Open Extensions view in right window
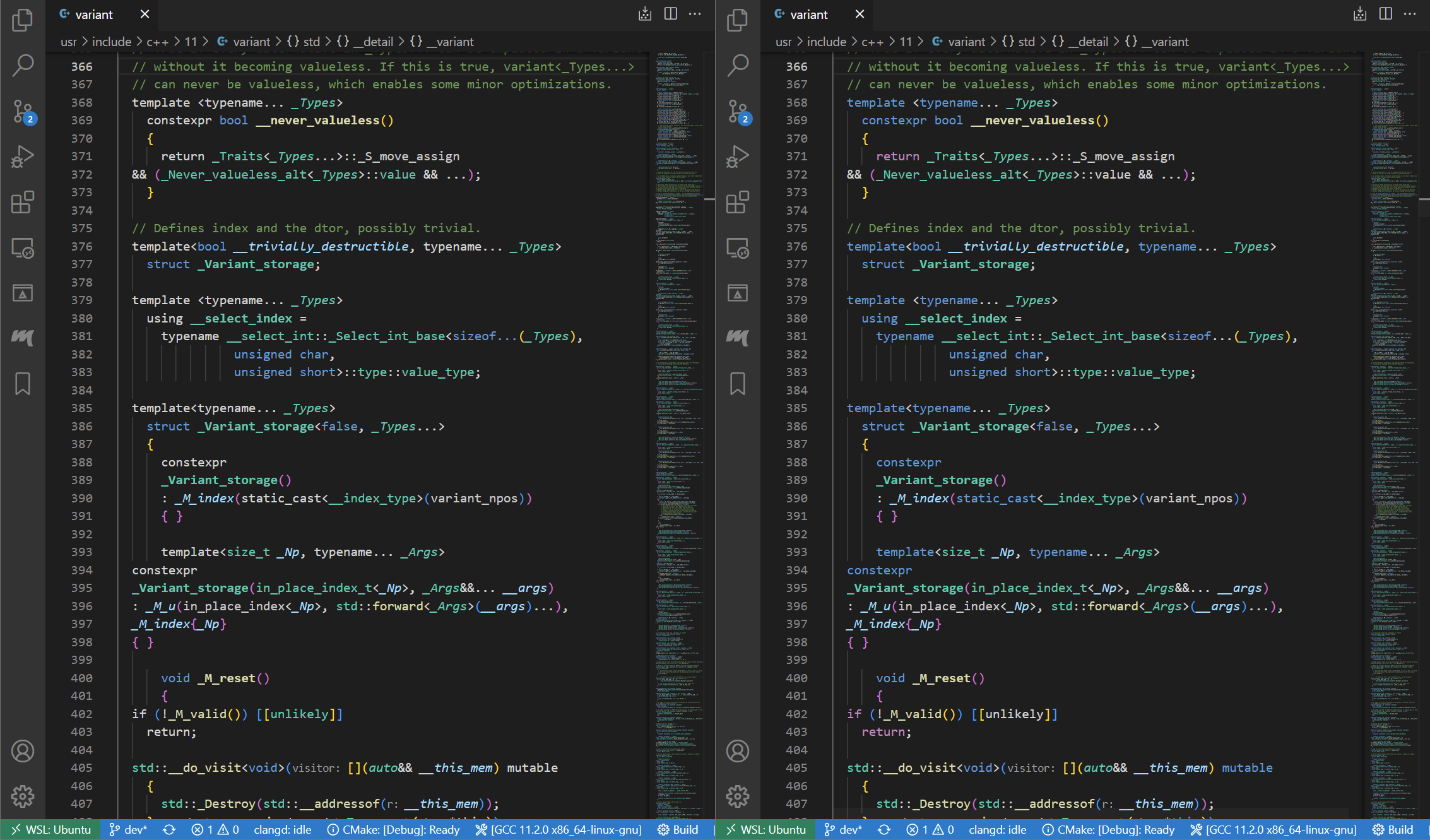 coord(738,202)
